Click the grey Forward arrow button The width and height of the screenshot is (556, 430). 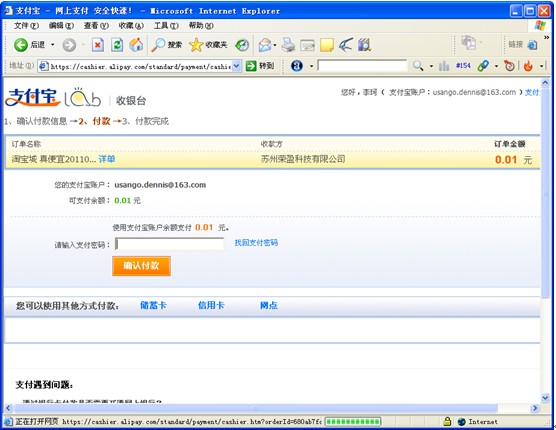click(69, 45)
